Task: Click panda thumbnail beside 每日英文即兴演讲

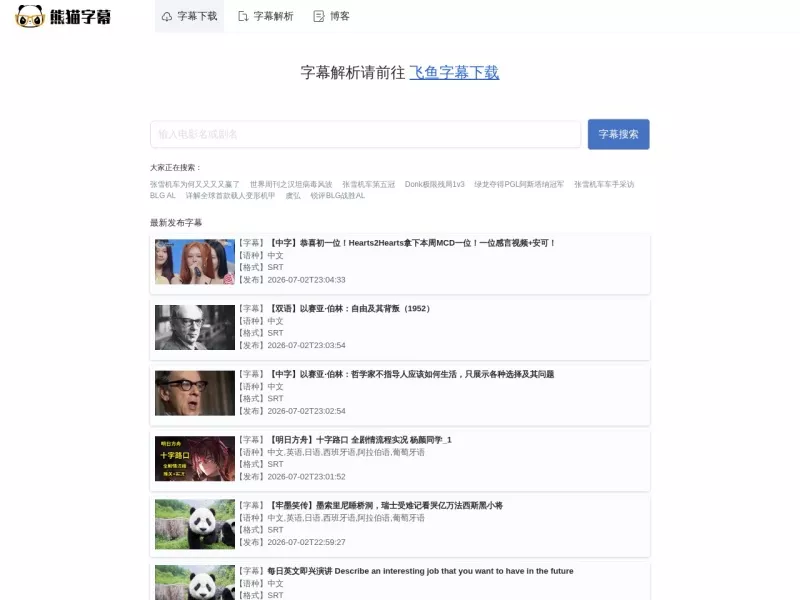Action: [x=195, y=582]
